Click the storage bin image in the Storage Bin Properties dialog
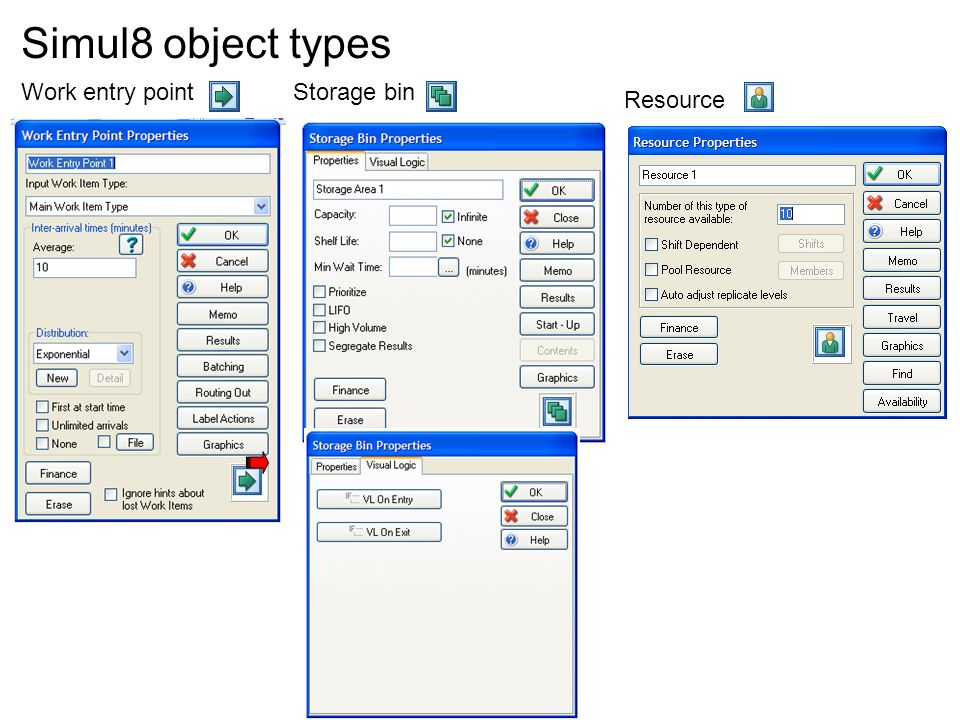Image resolution: width=960 pixels, height=720 pixels. pos(557,410)
